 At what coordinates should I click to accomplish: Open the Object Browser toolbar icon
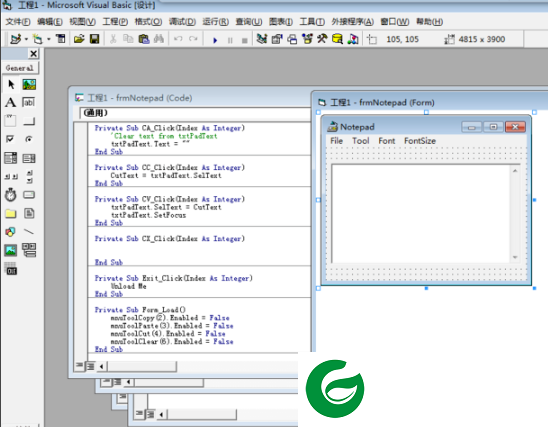click(307, 39)
